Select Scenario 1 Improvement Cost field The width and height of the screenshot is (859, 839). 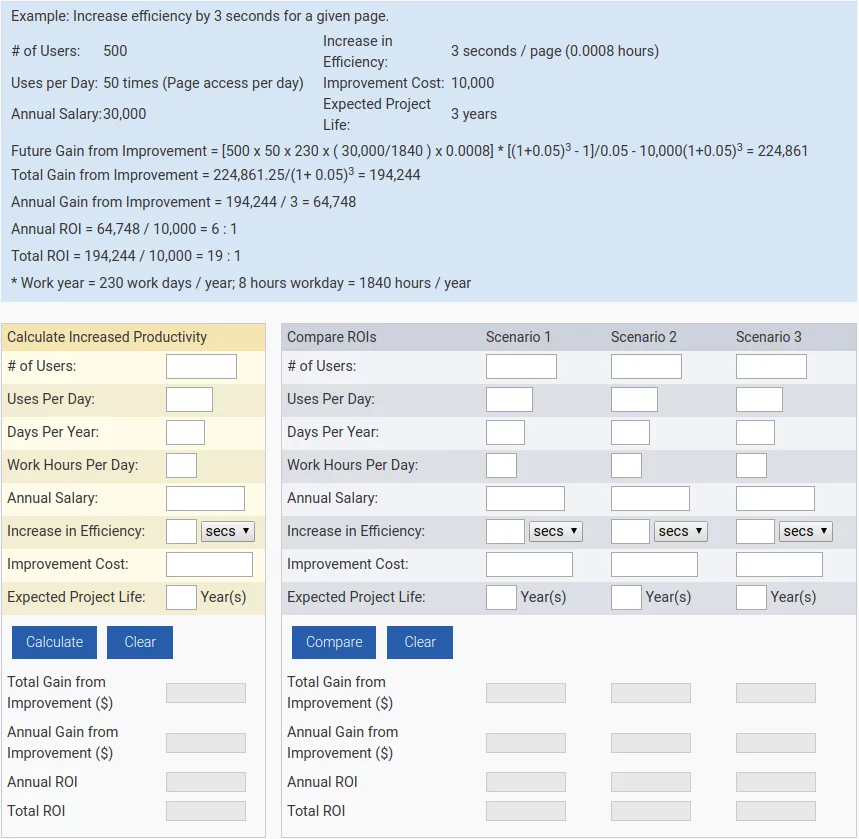click(529, 564)
